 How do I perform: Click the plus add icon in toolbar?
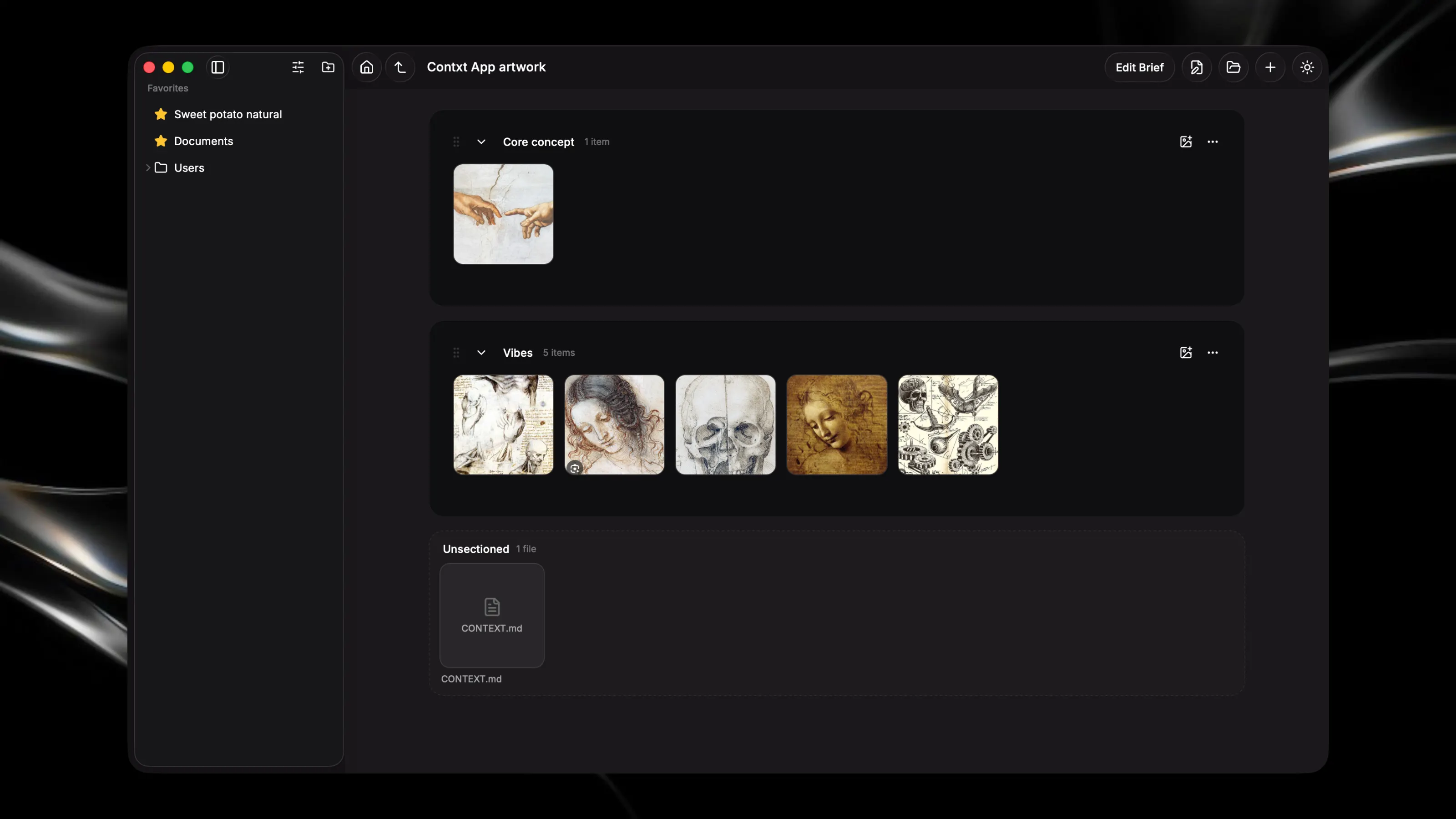[1270, 67]
